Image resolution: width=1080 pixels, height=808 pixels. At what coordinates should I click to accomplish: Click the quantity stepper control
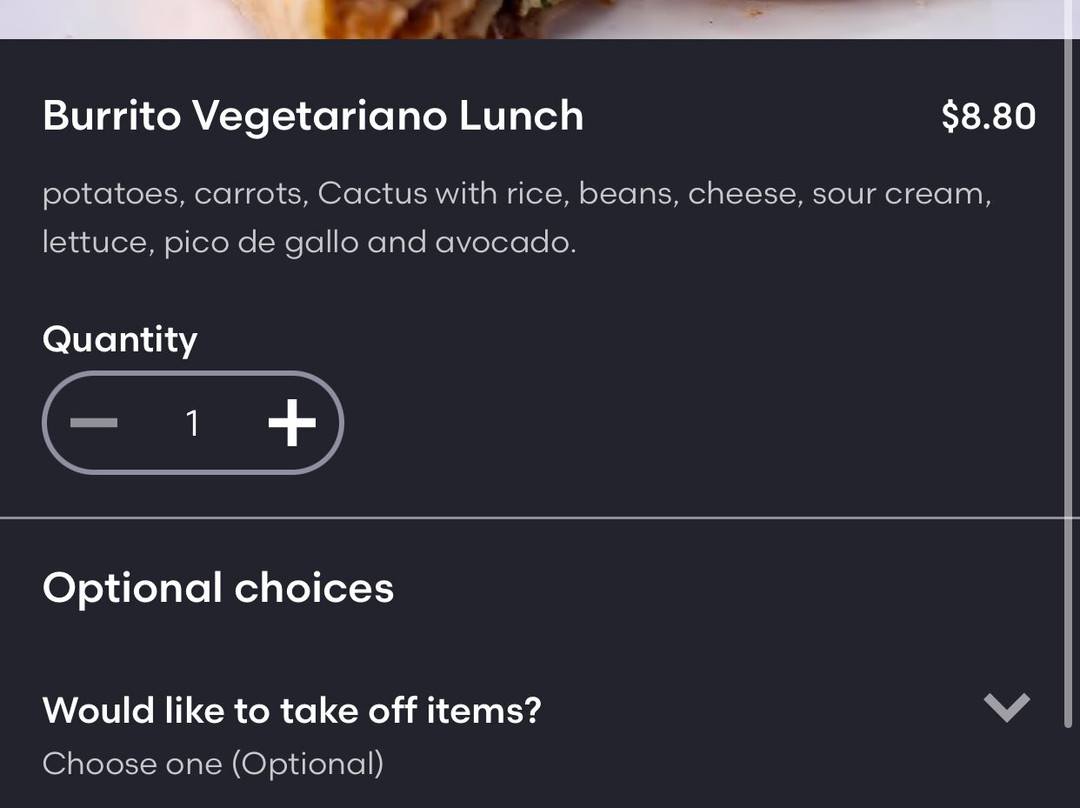tap(192, 422)
